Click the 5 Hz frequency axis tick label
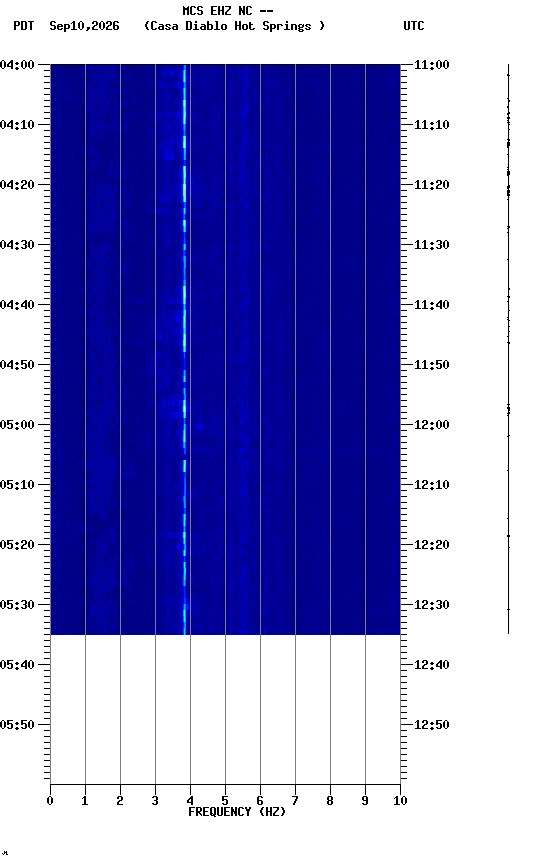Viewport: 552px width, 864px height. point(225,801)
